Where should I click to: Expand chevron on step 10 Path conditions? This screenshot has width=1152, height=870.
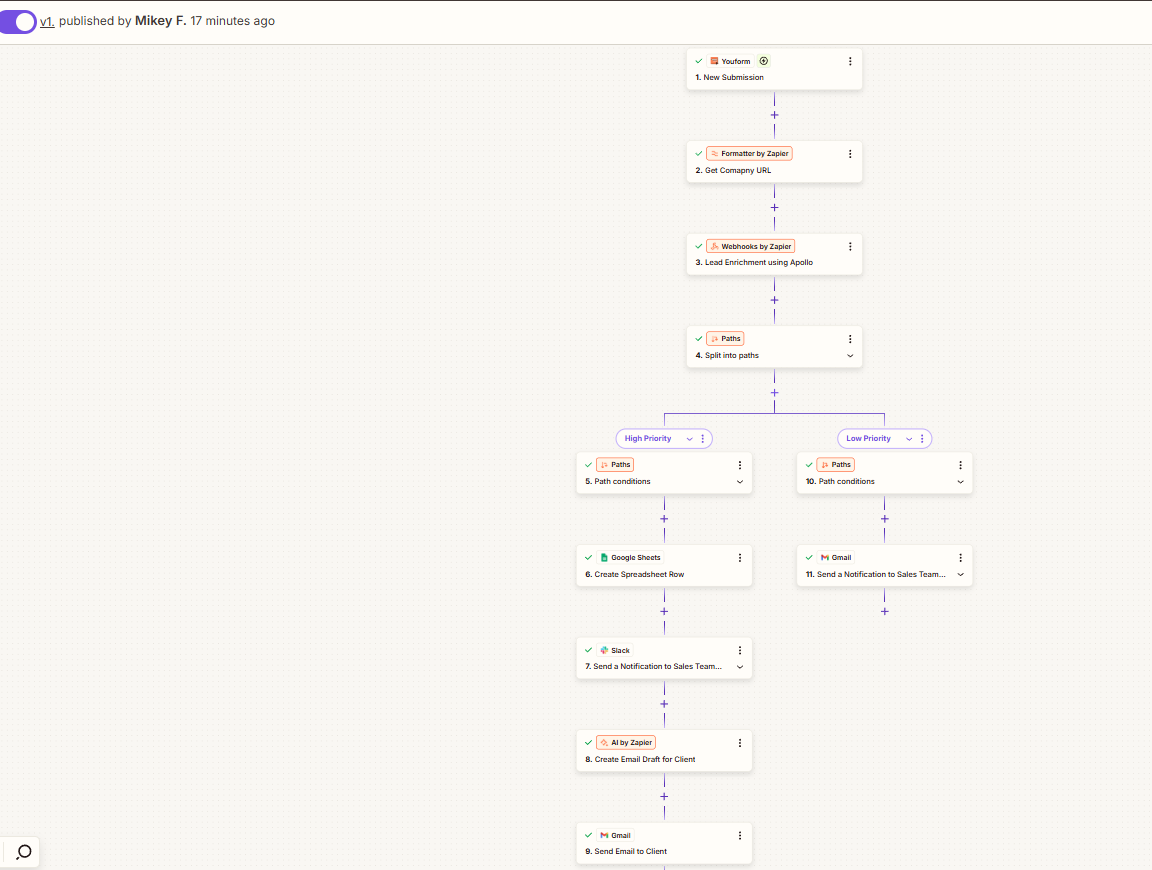[960, 482]
